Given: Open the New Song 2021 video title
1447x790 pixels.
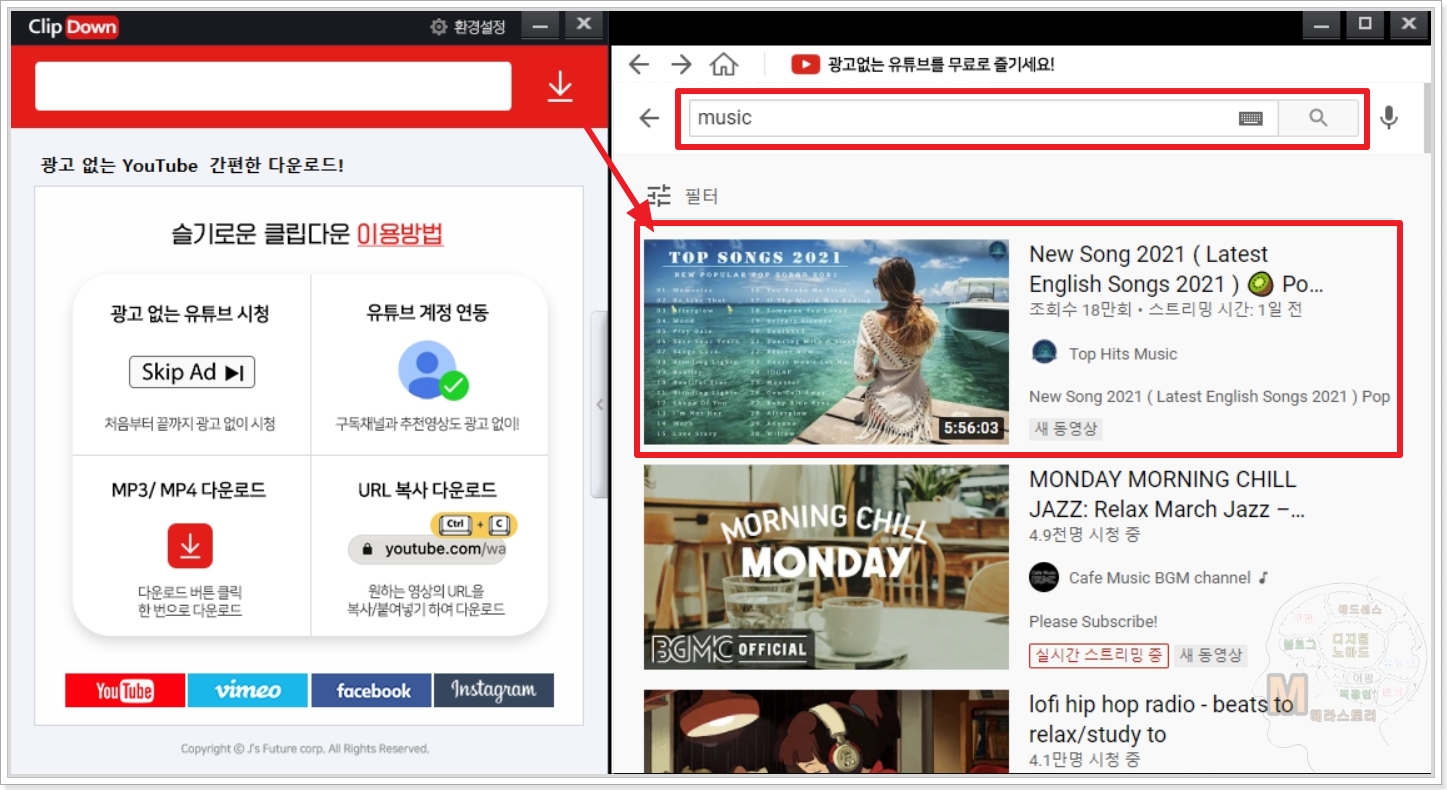Looking at the screenshot, I should [x=1176, y=269].
